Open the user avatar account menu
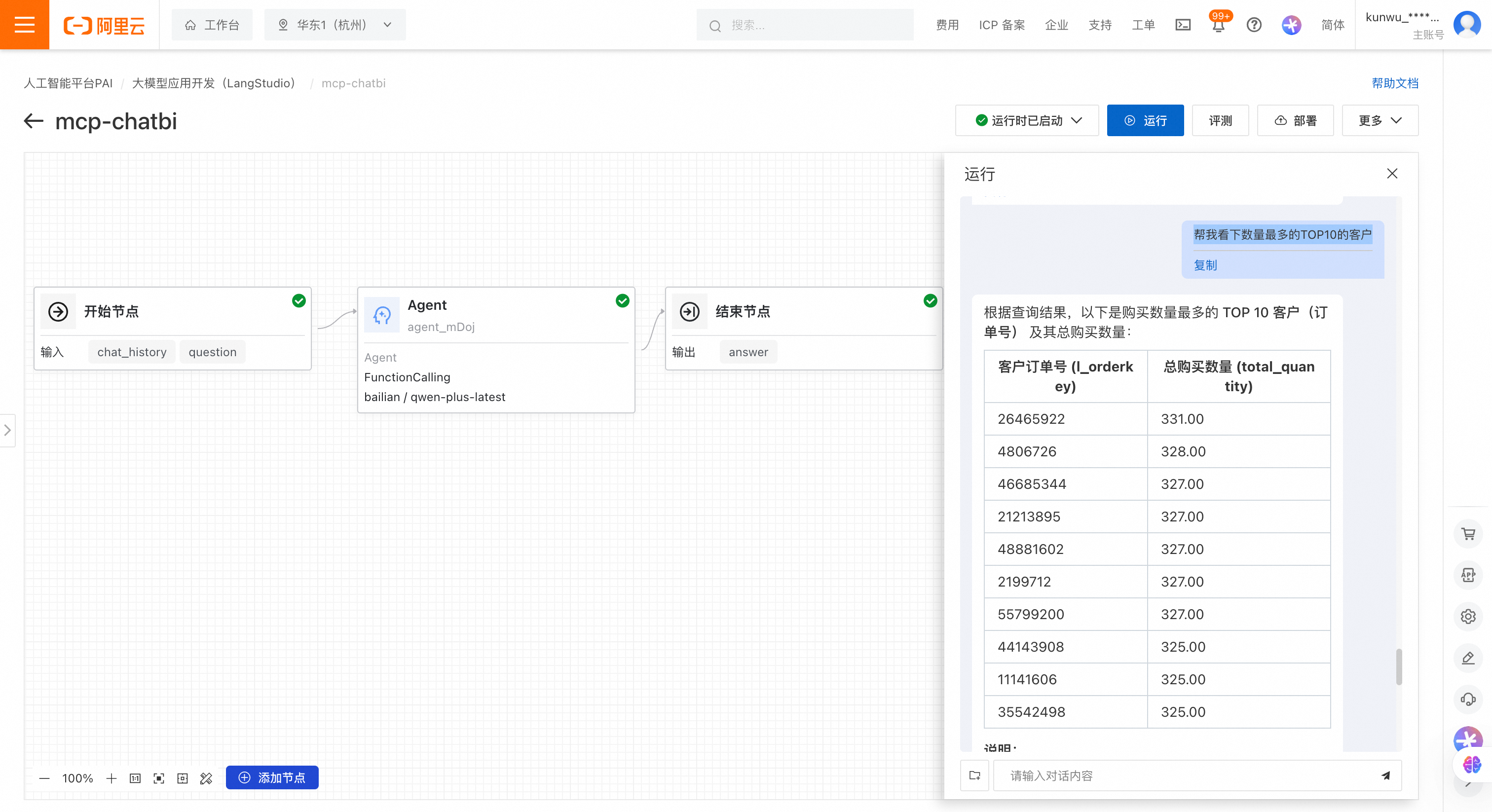This screenshot has width=1492, height=812. click(x=1466, y=24)
